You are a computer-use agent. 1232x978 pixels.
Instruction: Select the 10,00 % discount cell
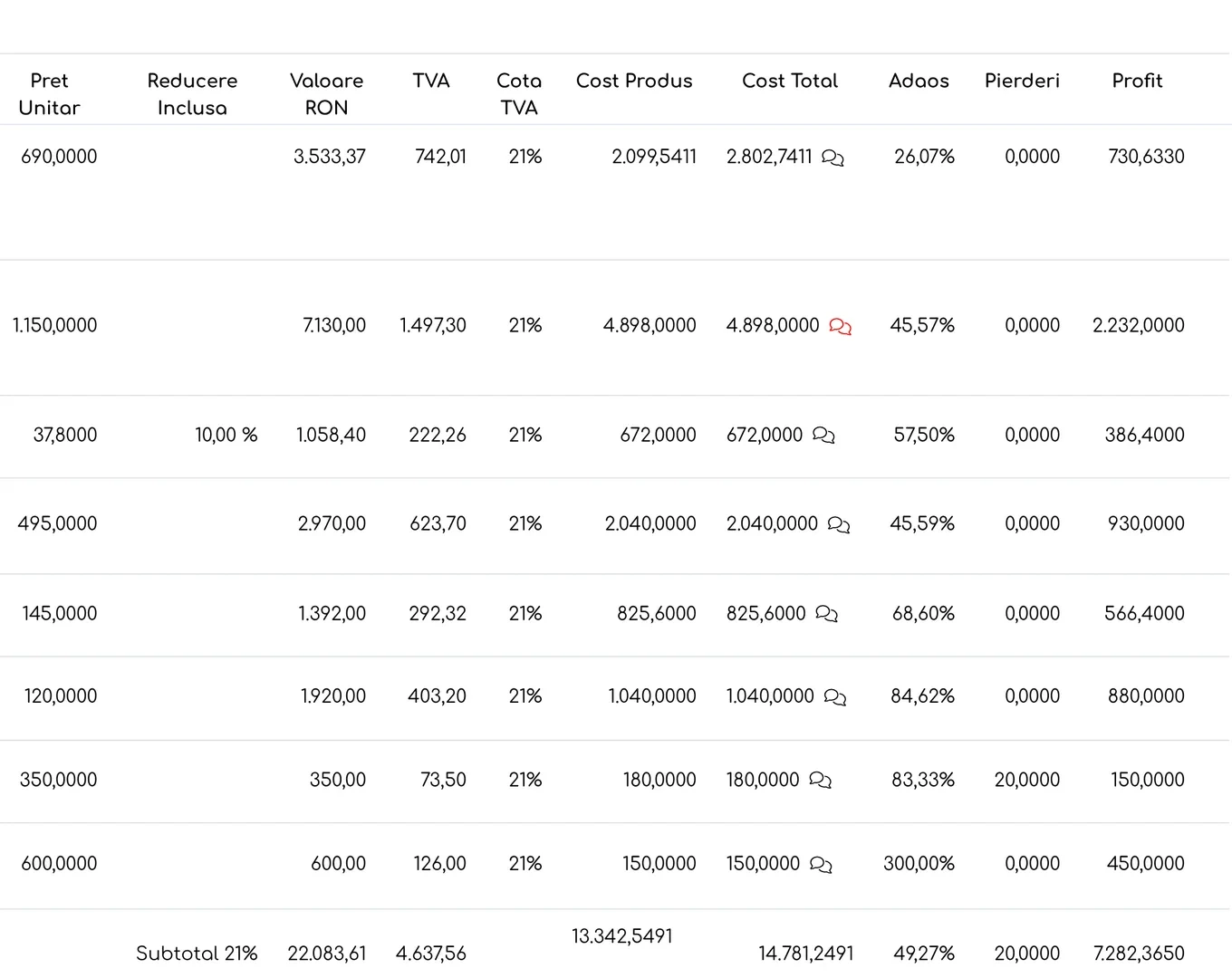coord(226,435)
